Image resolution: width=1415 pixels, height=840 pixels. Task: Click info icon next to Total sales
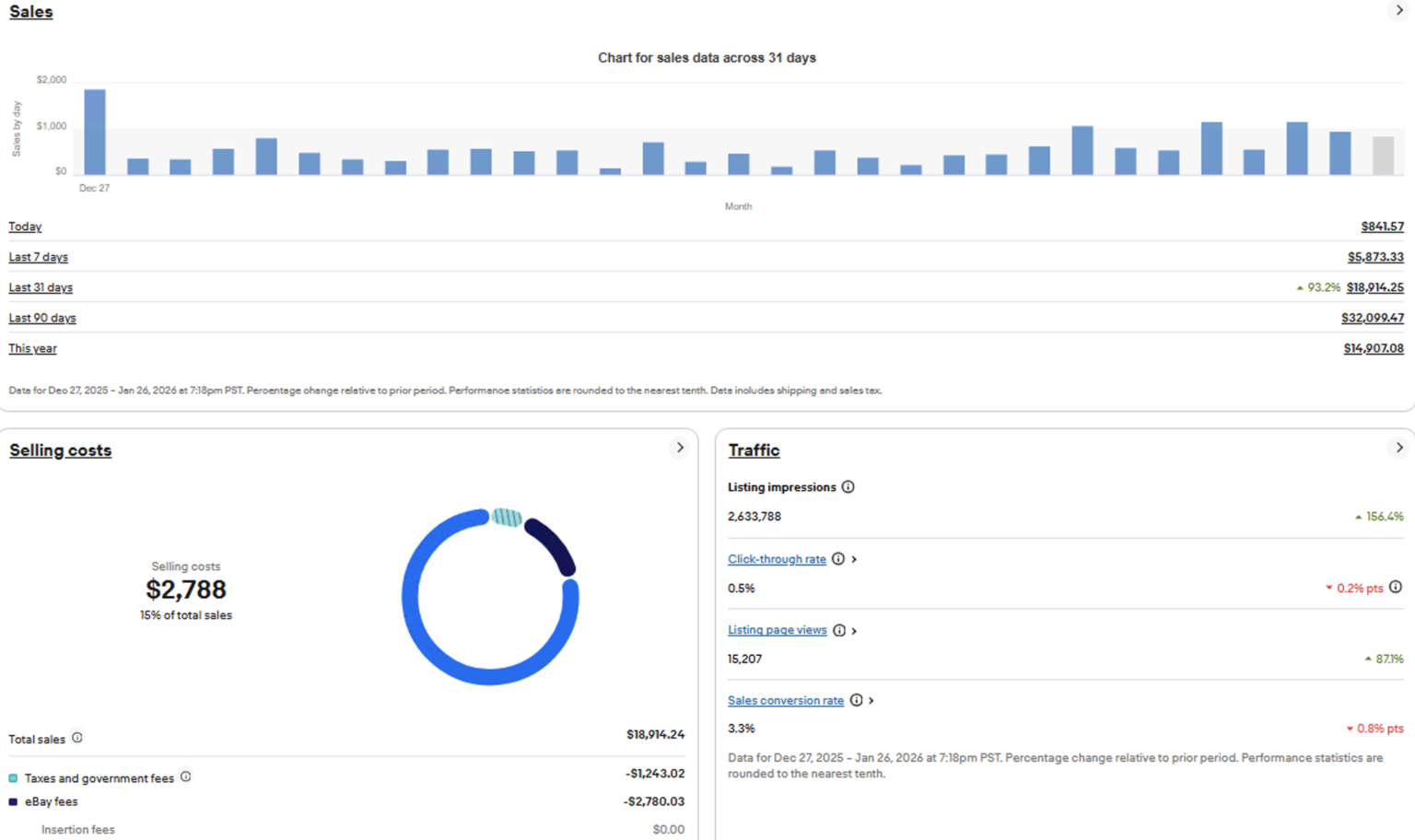pyautogui.click(x=77, y=738)
